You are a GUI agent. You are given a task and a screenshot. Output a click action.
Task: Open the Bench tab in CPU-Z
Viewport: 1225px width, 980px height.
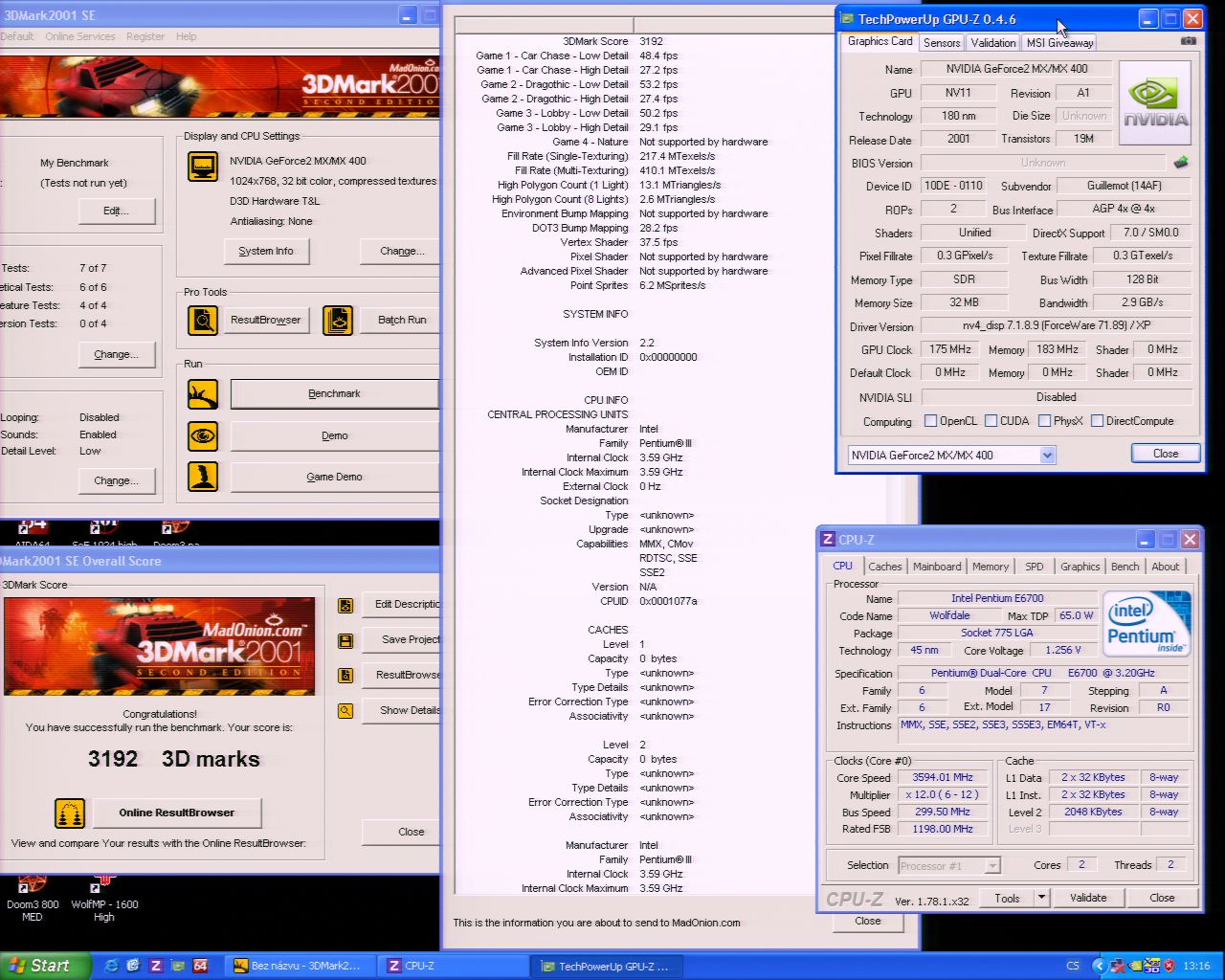point(1125,567)
